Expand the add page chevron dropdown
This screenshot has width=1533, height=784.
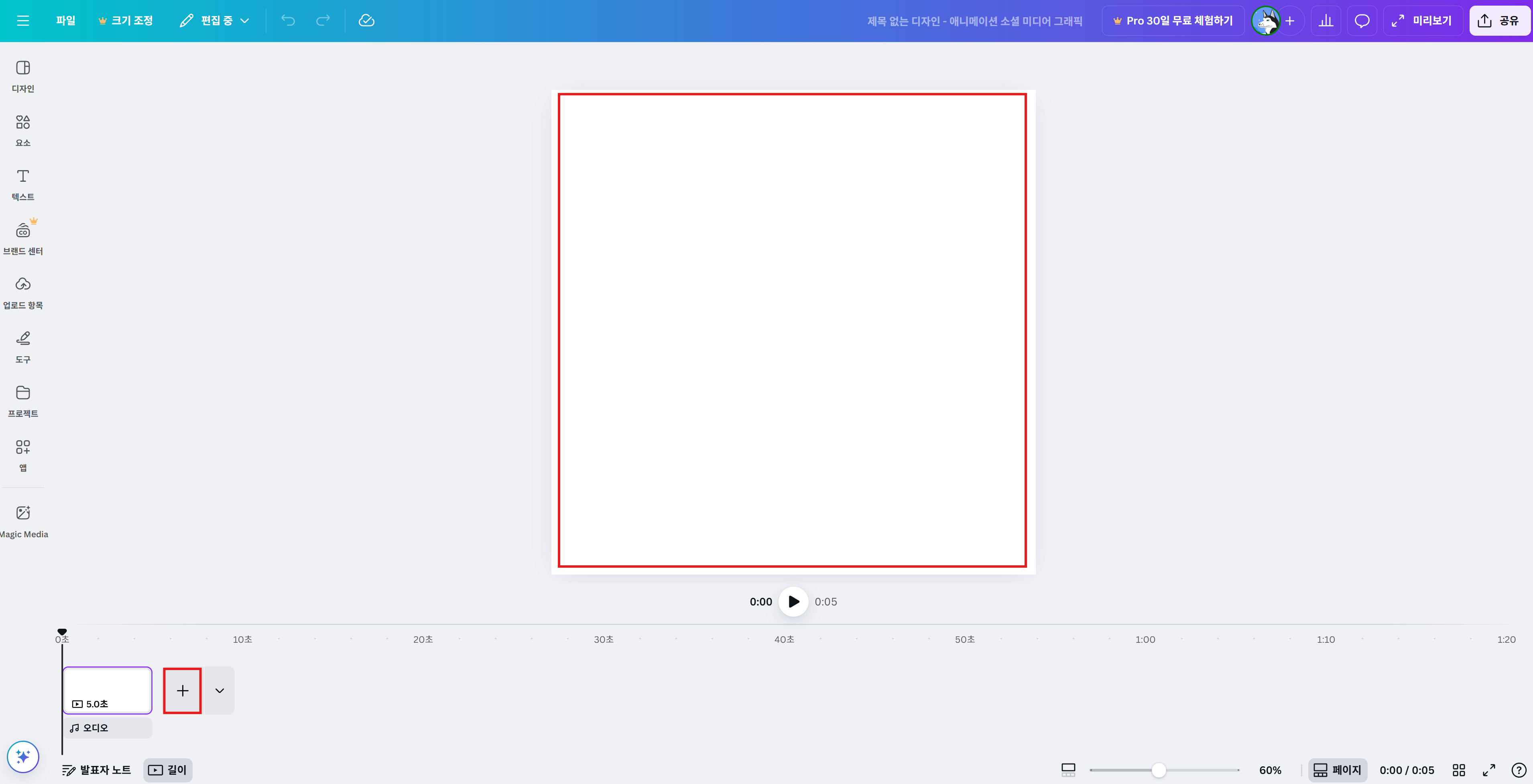coord(220,691)
